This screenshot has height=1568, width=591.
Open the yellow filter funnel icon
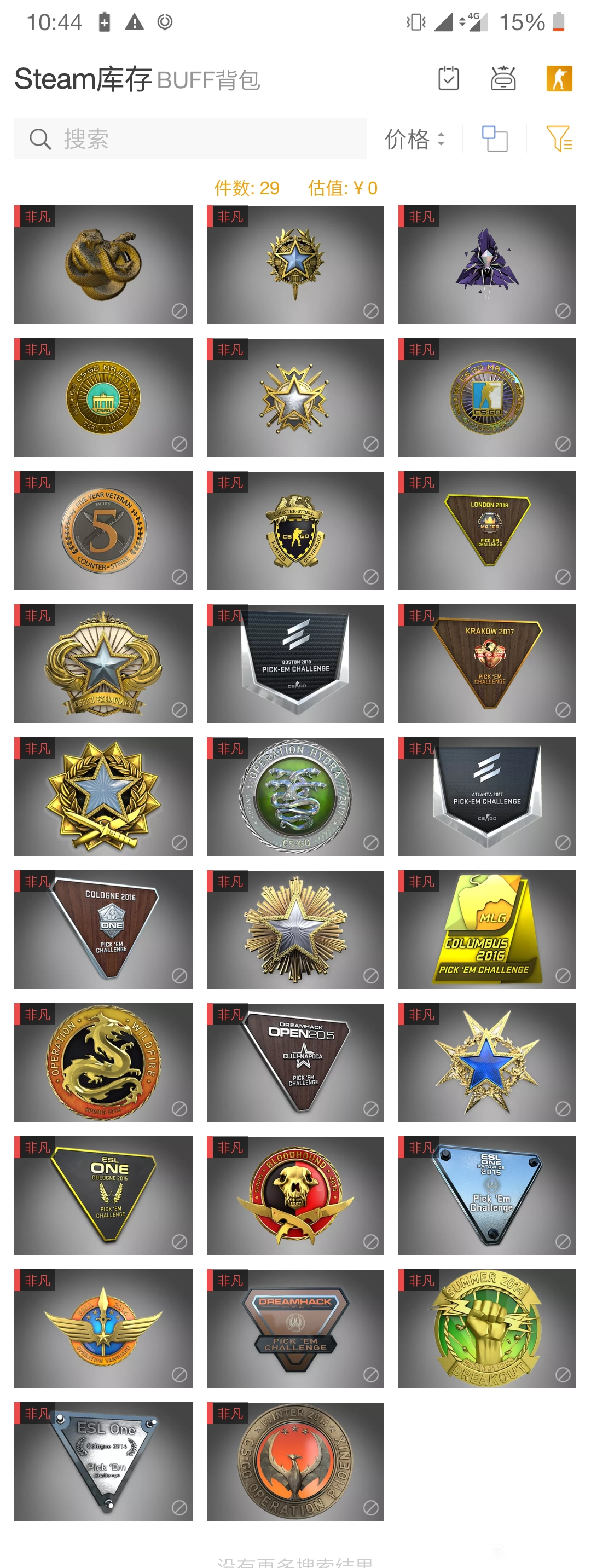pos(559,139)
